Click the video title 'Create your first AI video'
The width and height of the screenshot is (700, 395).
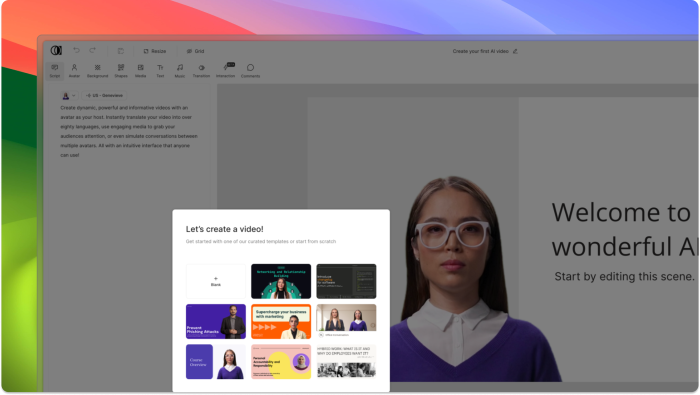(x=480, y=51)
